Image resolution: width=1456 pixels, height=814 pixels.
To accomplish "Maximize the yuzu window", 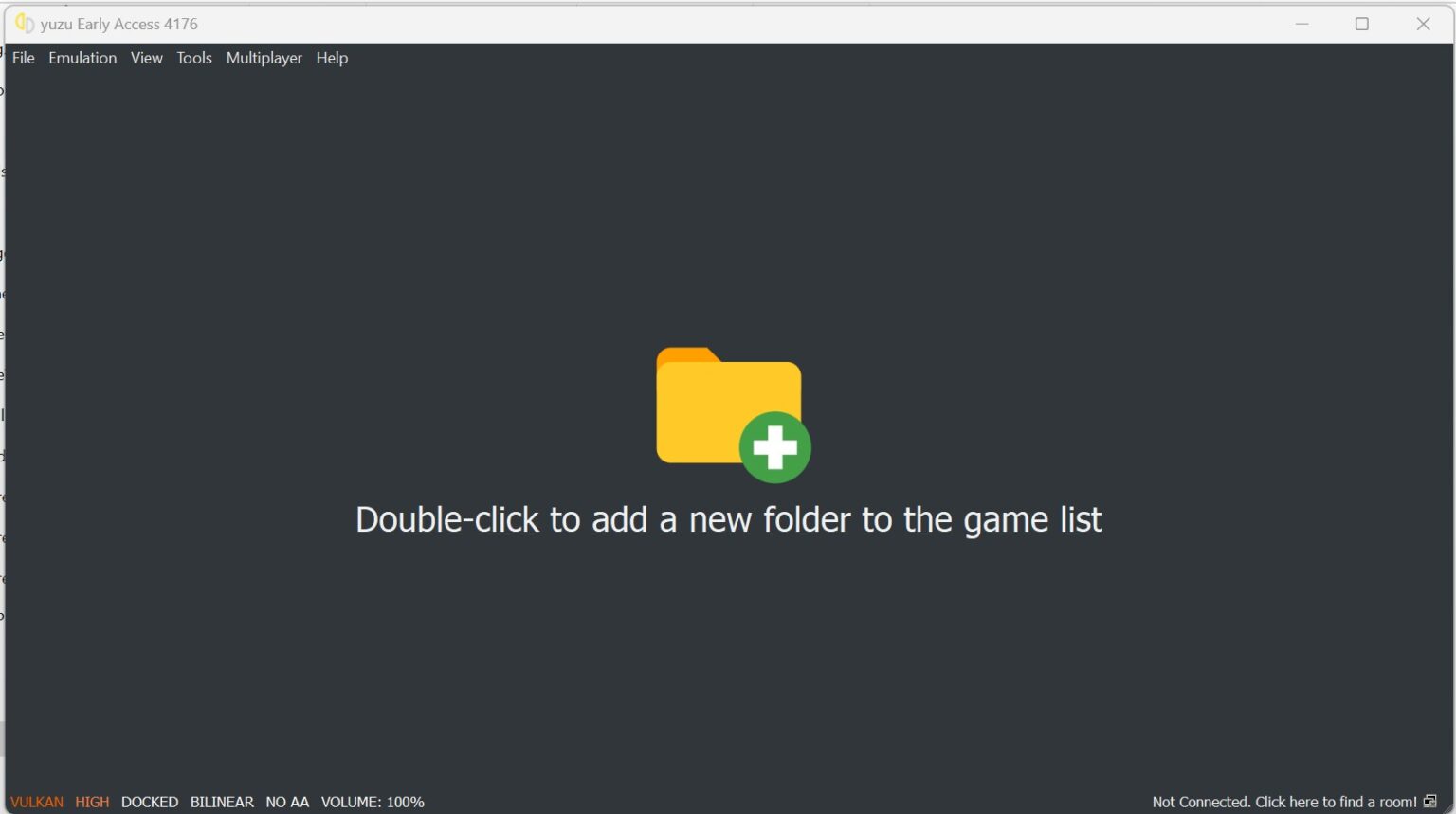I will pos(1362,24).
